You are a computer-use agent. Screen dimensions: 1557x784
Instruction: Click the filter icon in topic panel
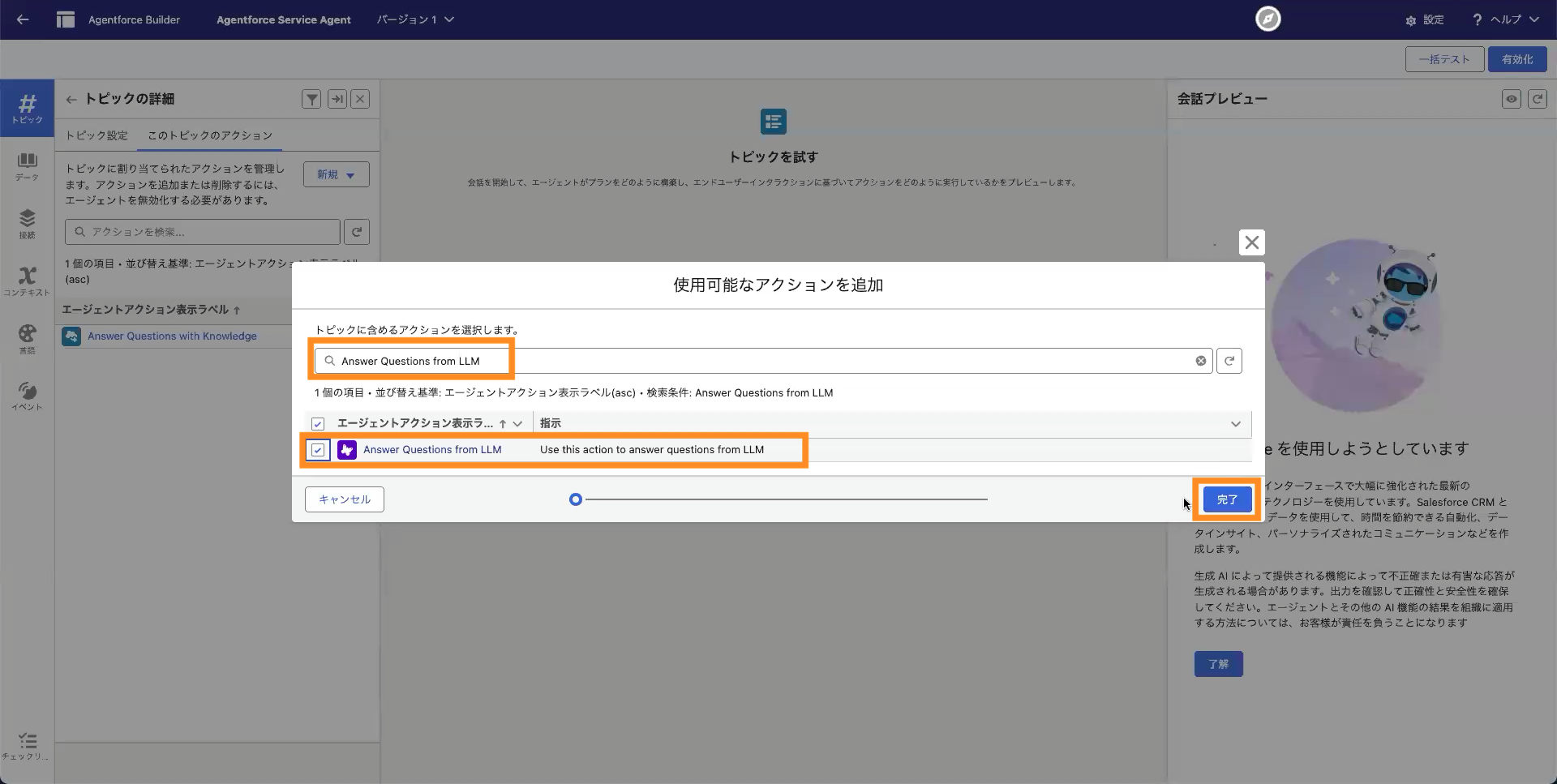pos(311,99)
